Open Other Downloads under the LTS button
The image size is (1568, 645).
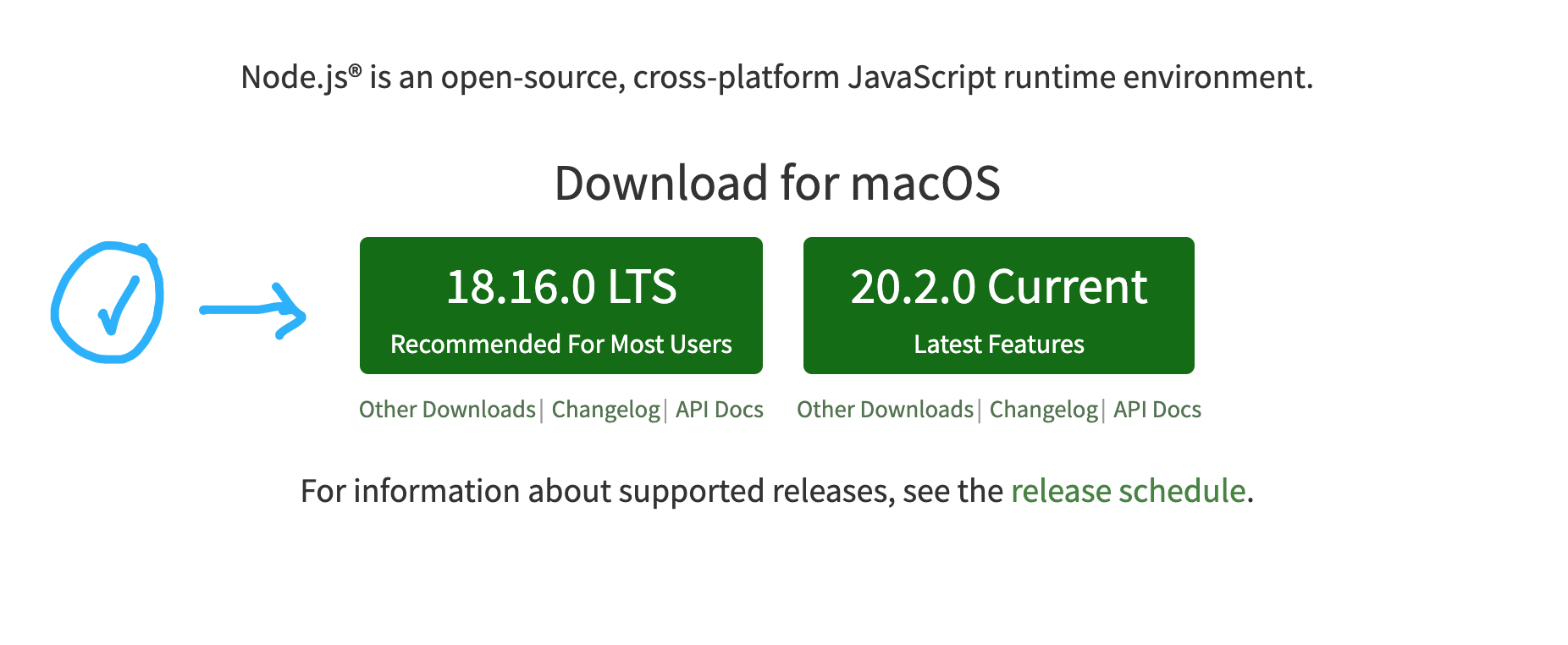447,410
